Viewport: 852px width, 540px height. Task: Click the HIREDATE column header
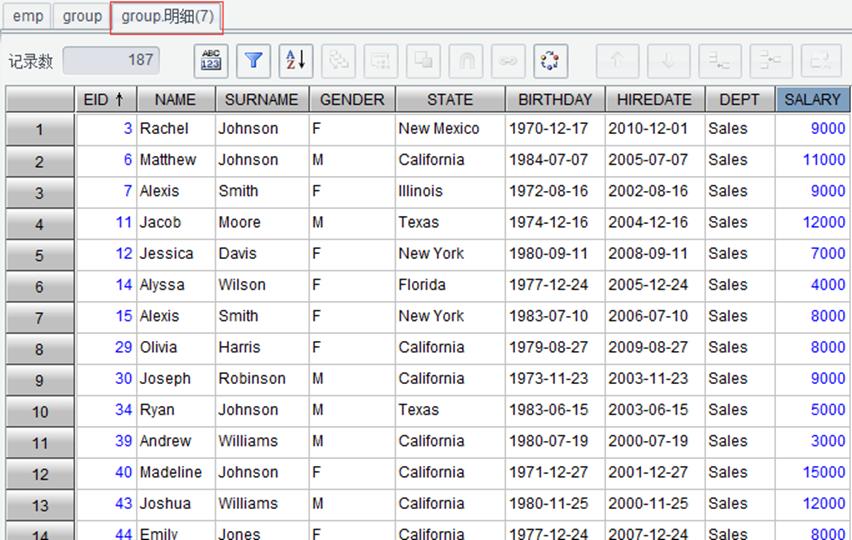(x=654, y=99)
